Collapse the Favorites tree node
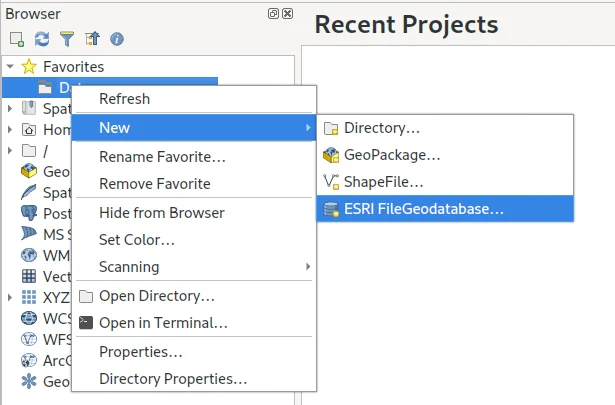Image resolution: width=615 pixels, height=405 pixels. coord(10,67)
